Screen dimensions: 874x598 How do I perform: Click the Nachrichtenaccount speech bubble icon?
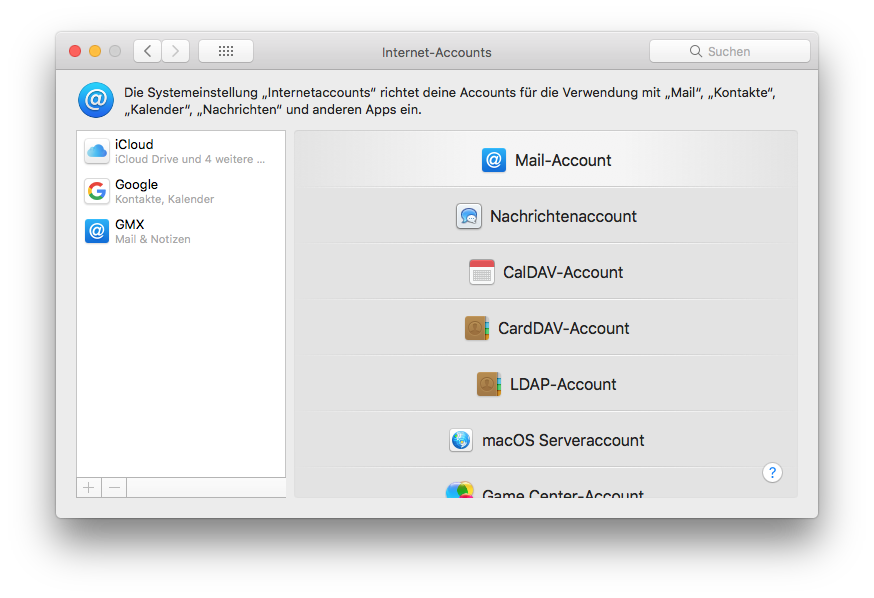pyautogui.click(x=469, y=216)
